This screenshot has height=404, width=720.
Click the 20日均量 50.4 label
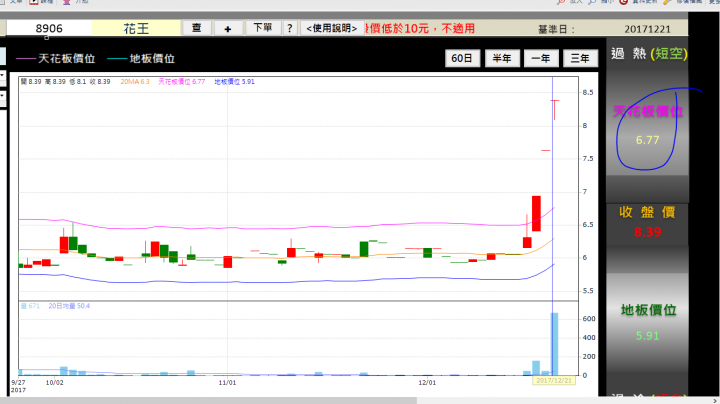click(x=69, y=306)
